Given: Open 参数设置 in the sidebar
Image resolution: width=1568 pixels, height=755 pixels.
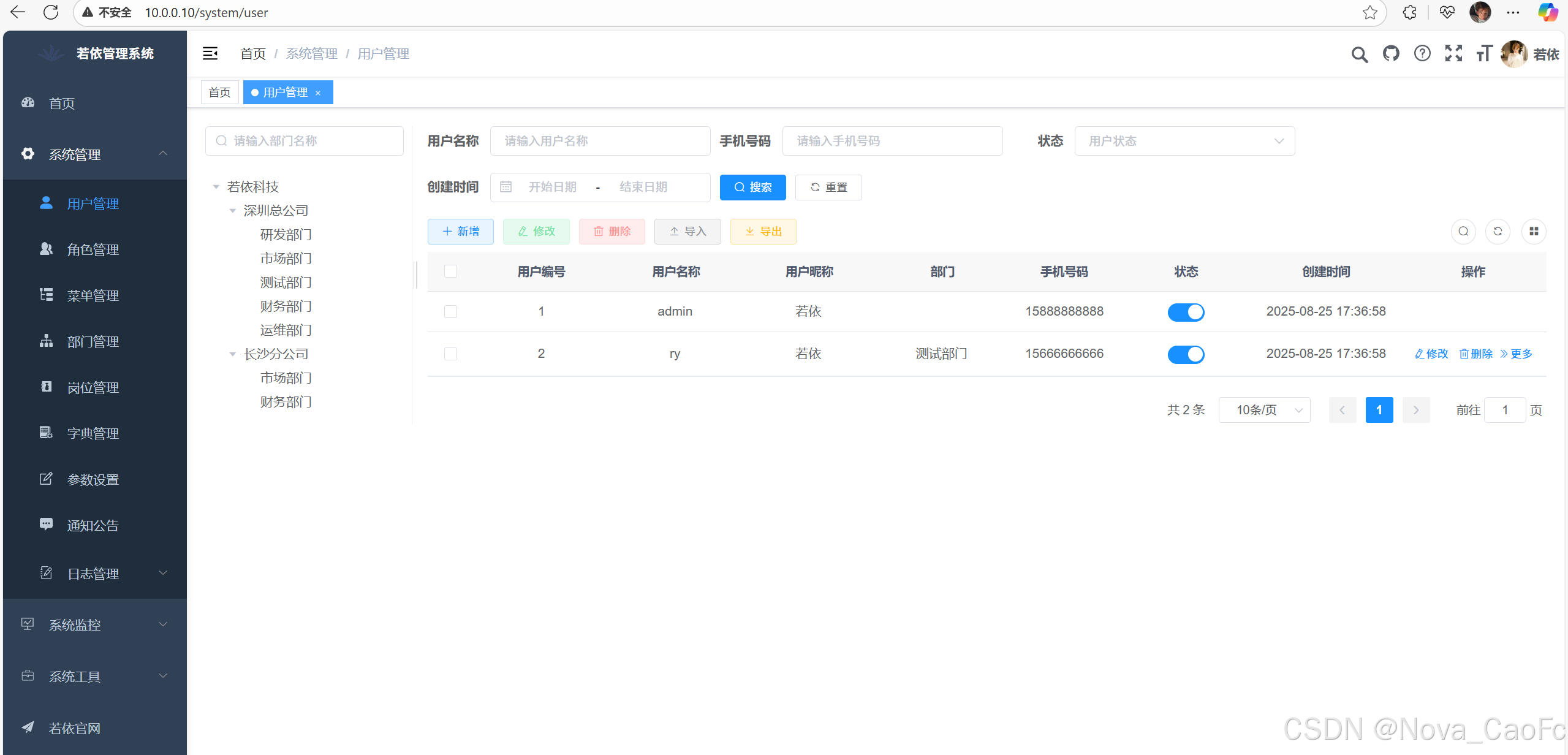Looking at the screenshot, I should (95, 479).
